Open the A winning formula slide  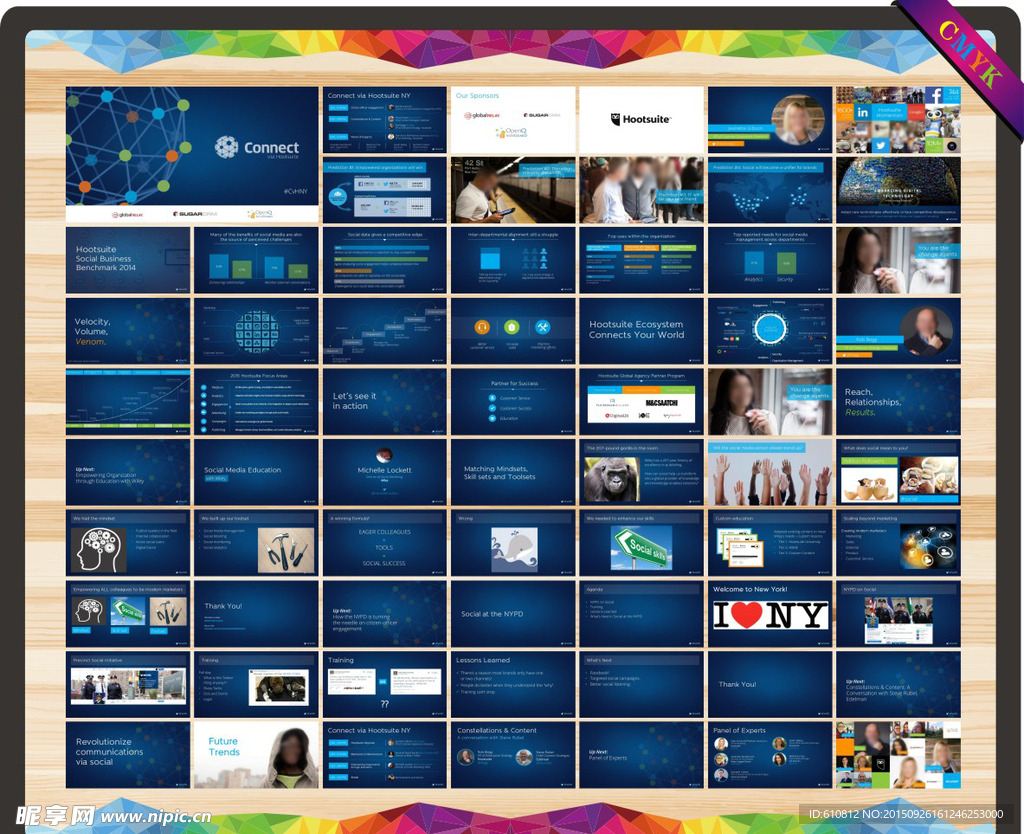coord(385,543)
